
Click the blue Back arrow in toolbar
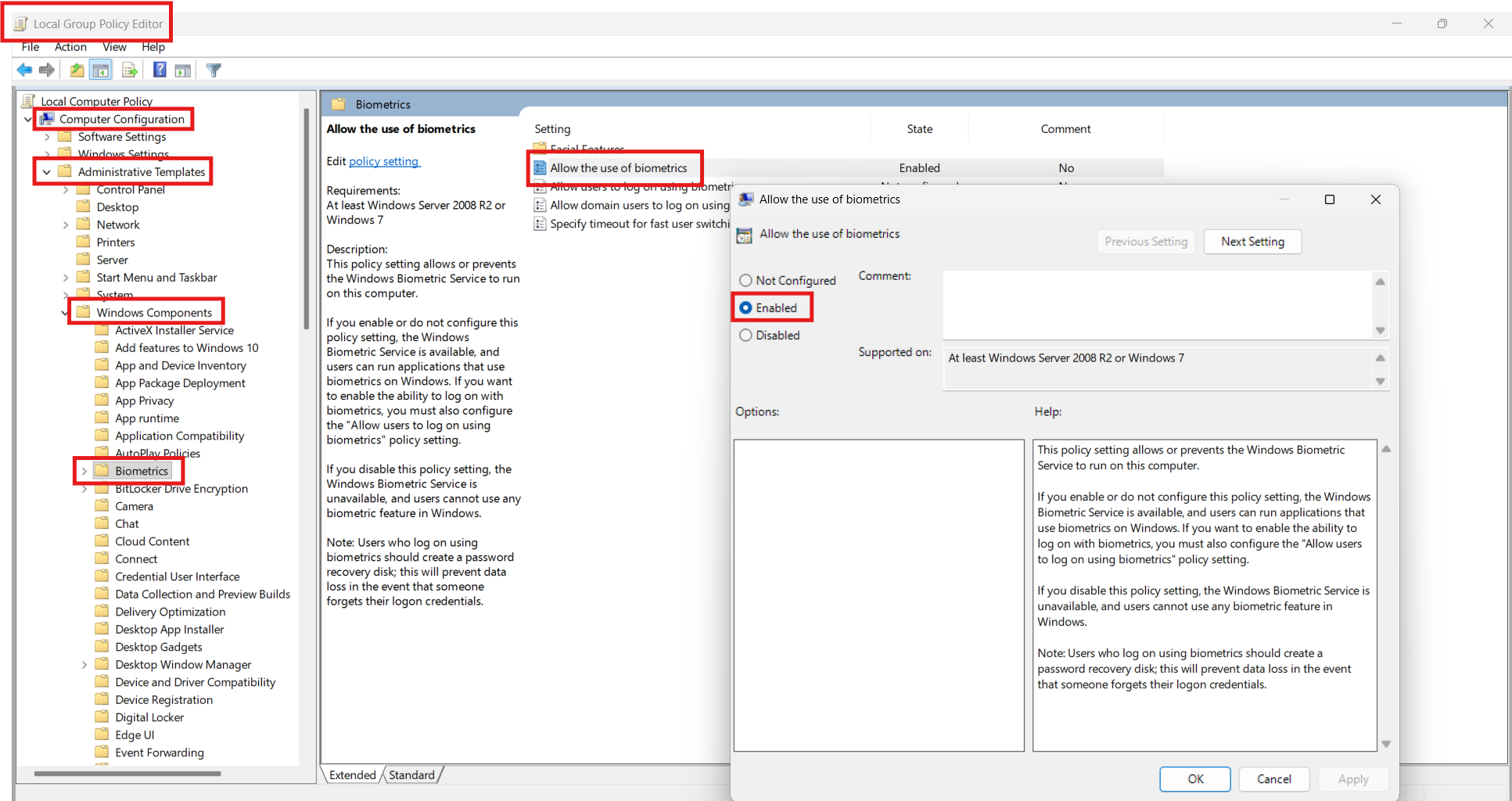(x=24, y=70)
